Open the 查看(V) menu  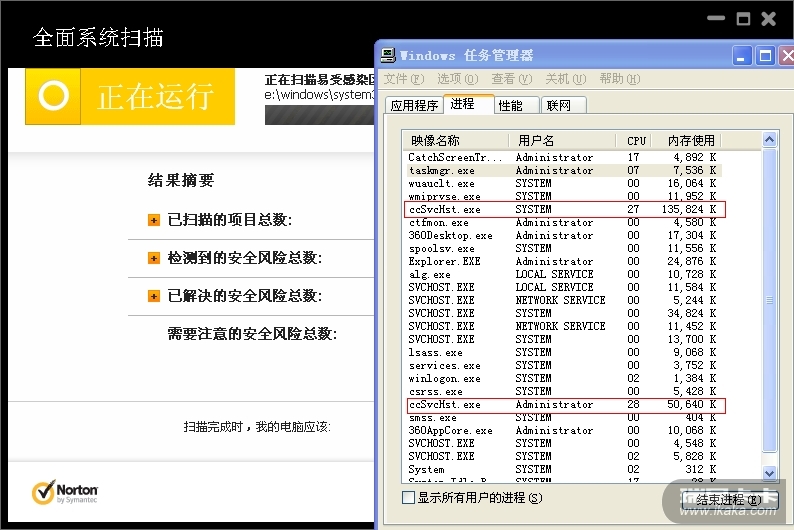tap(511, 79)
